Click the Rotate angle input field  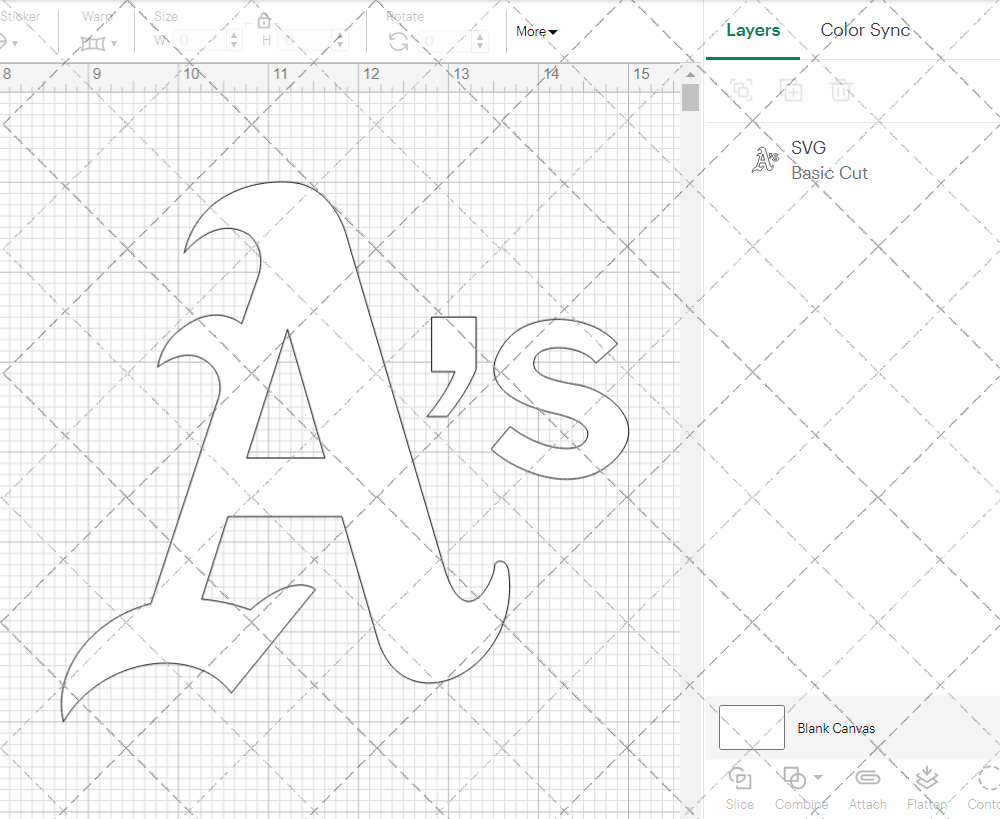pyautogui.click(x=446, y=41)
